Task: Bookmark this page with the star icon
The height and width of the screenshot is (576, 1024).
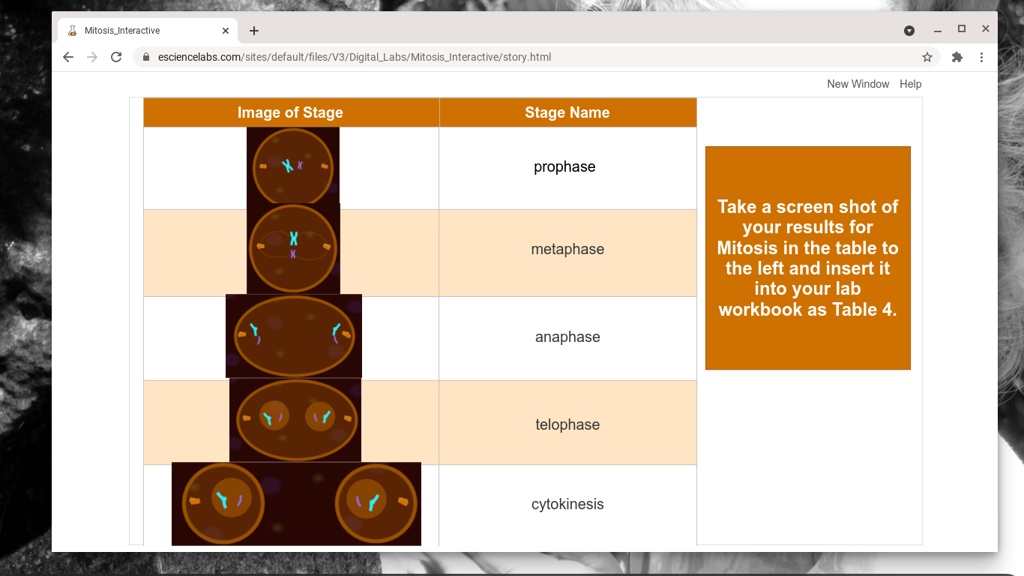Action: click(927, 57)
